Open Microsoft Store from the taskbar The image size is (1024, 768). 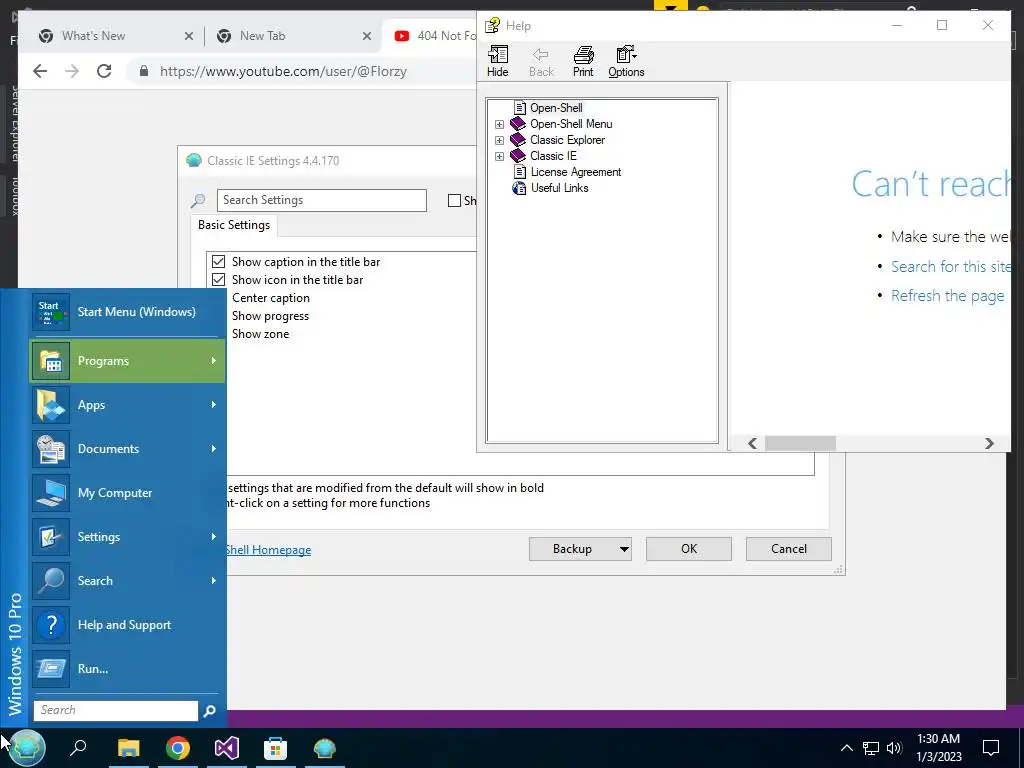276,748
